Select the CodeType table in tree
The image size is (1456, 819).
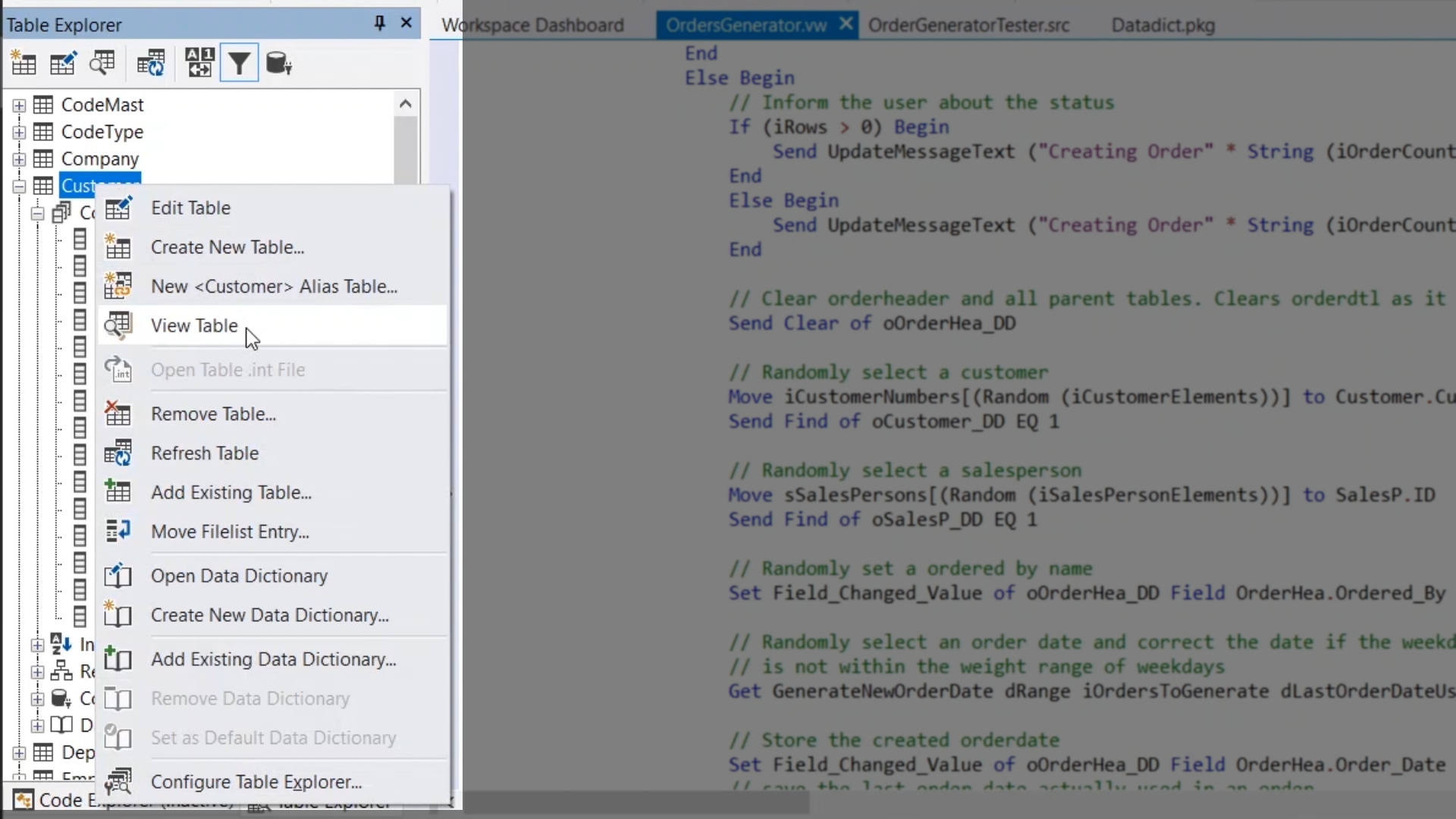click(102, 132)
